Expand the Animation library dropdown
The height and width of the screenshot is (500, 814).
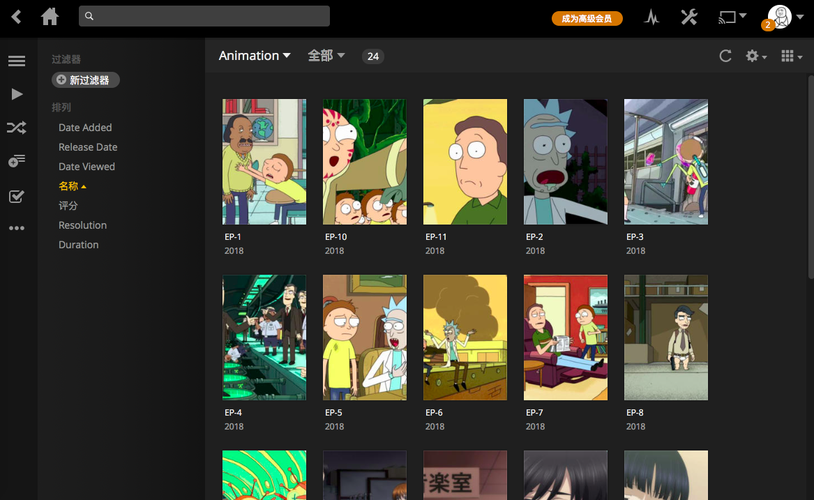coord(254,56)
